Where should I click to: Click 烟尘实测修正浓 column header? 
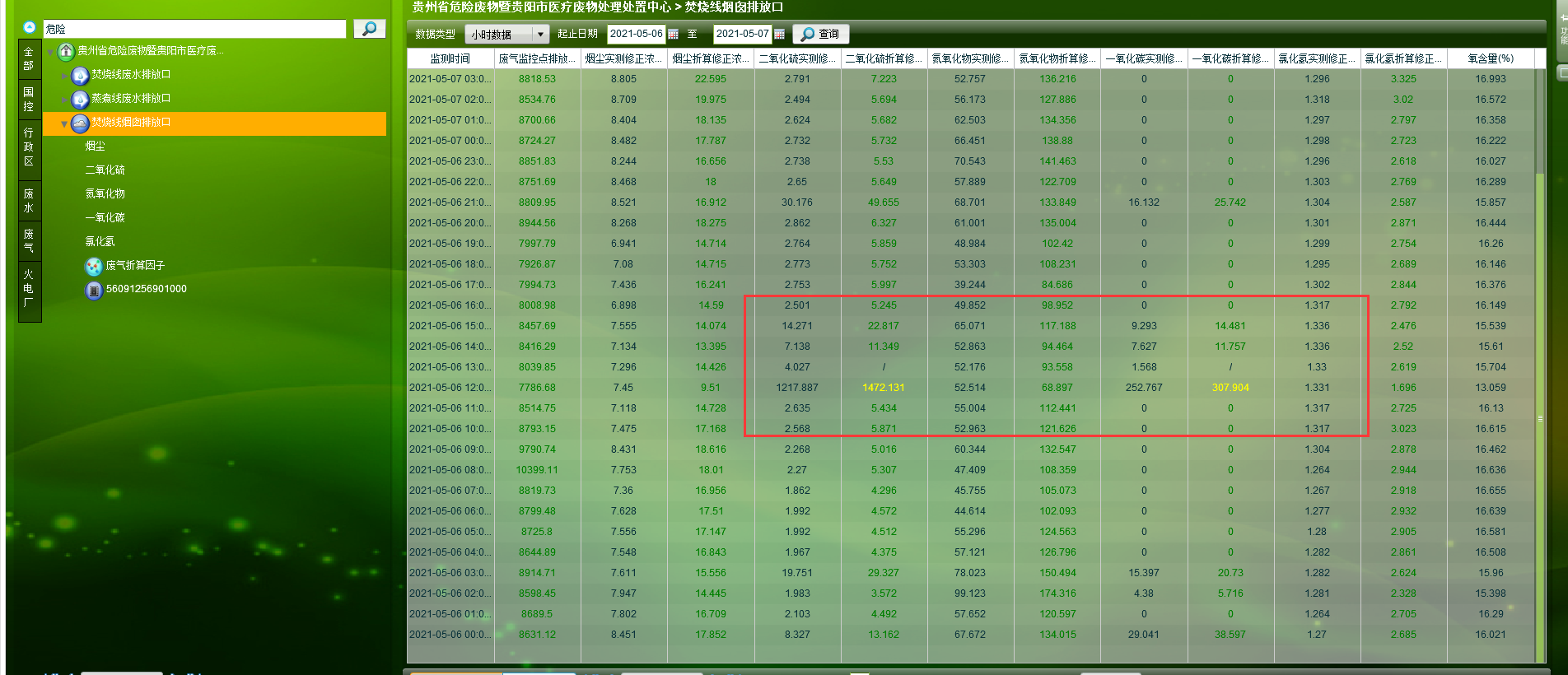pos(623,58)
